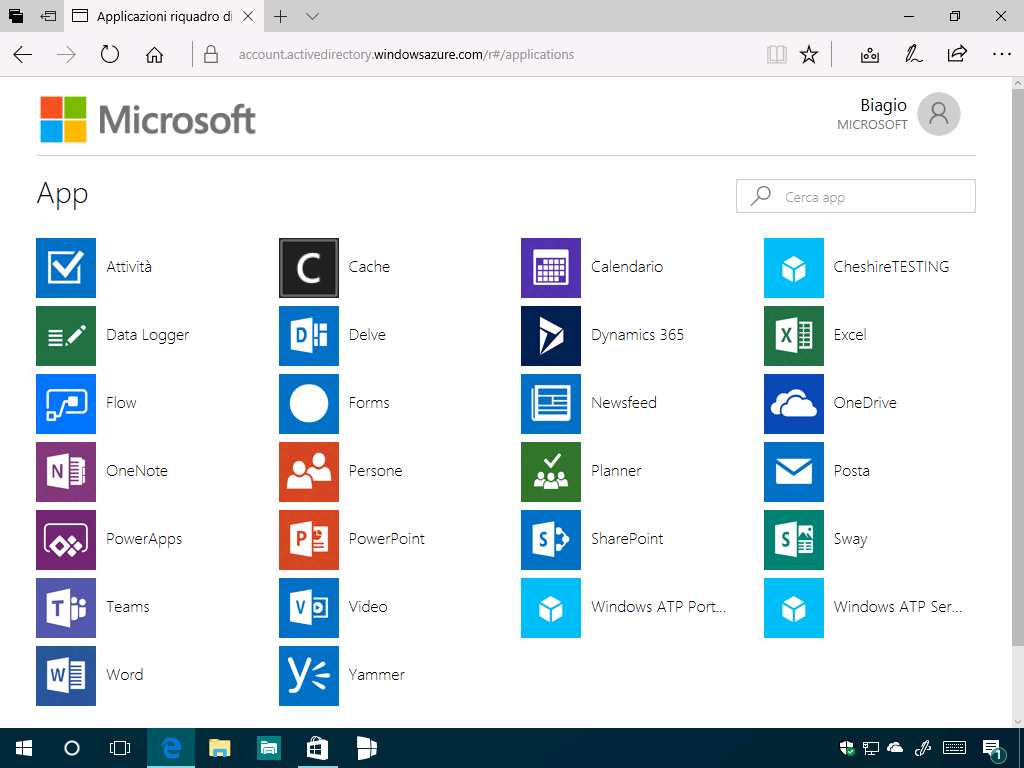The image size is (1024, 768).
Task: Expand the tab preview dropdown
Action: point(312,16)
